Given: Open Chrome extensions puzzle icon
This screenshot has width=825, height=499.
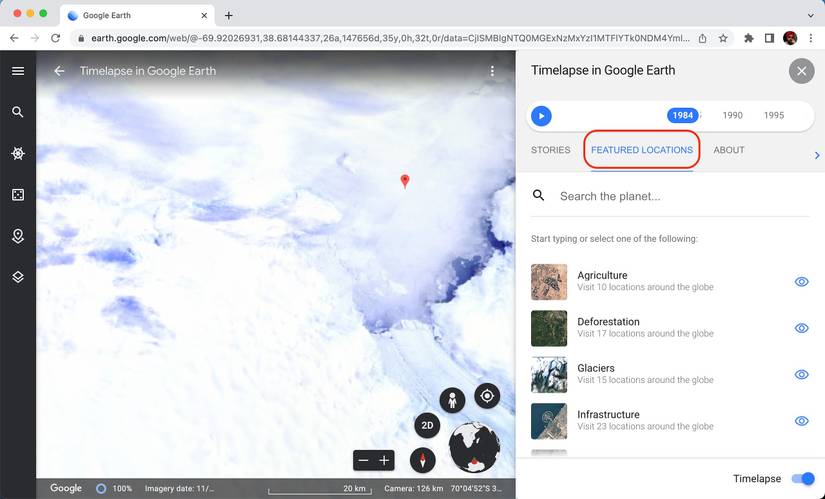Looking at the screenshot, I should click(749, 38).
